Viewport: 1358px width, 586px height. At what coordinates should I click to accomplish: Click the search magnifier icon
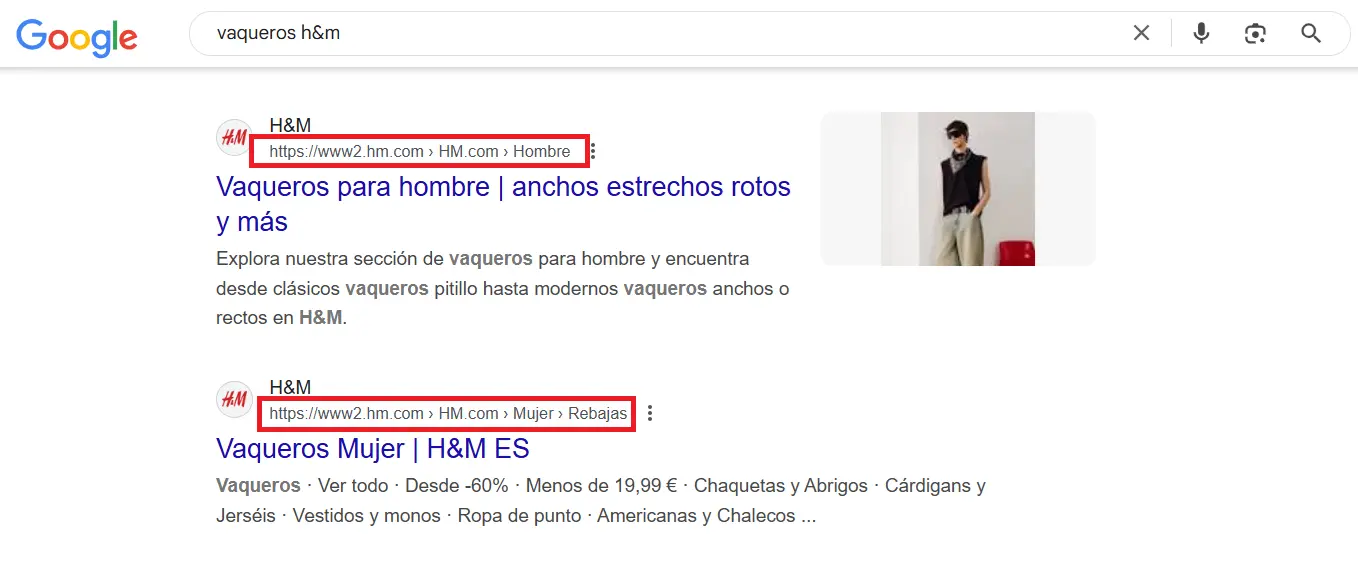1310,32
